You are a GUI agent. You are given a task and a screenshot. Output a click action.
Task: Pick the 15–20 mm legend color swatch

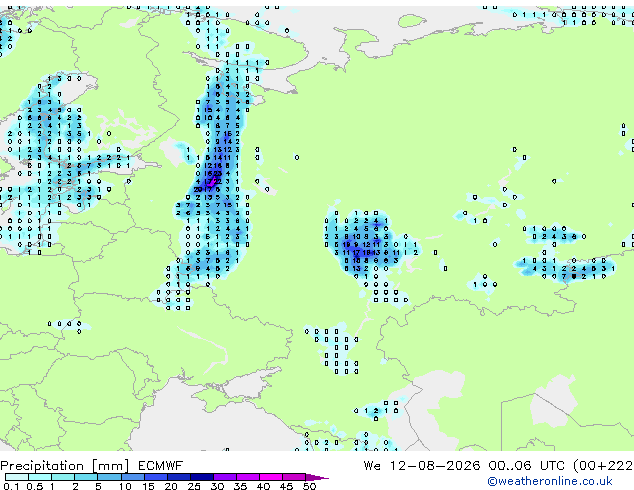pos(156,477)
